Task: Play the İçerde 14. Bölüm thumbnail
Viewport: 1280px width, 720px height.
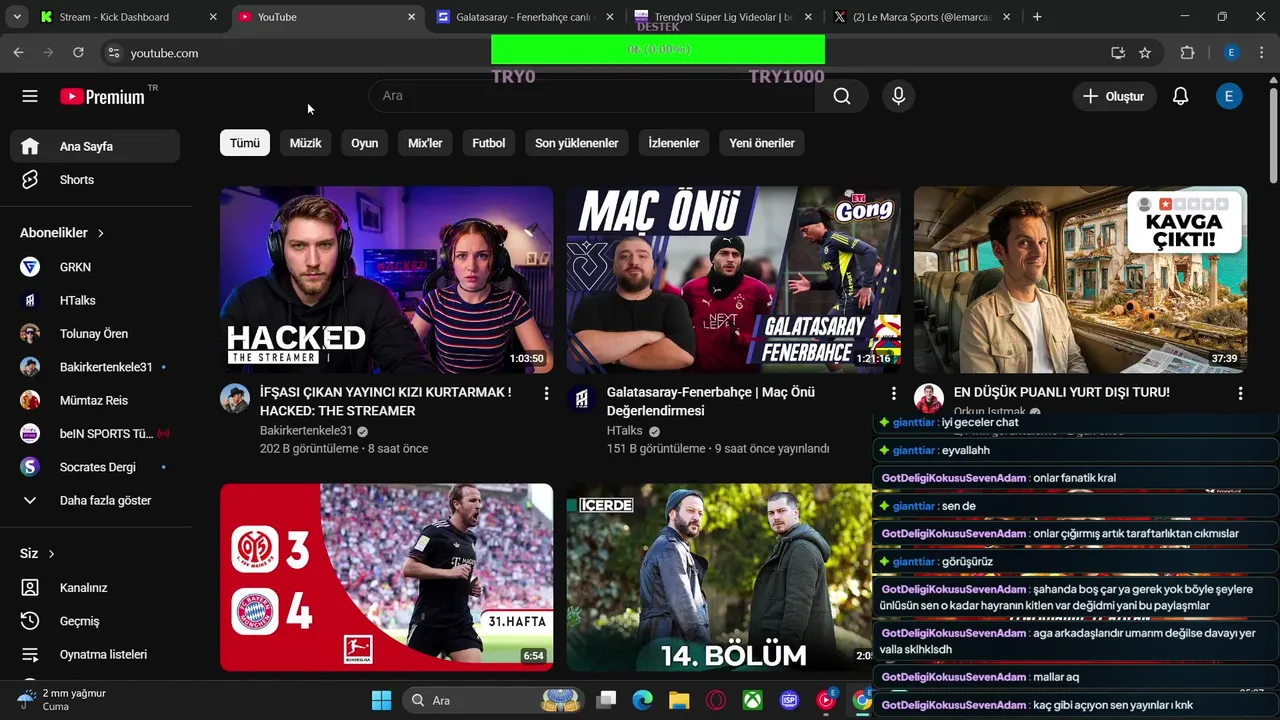Action: (720, 577)
